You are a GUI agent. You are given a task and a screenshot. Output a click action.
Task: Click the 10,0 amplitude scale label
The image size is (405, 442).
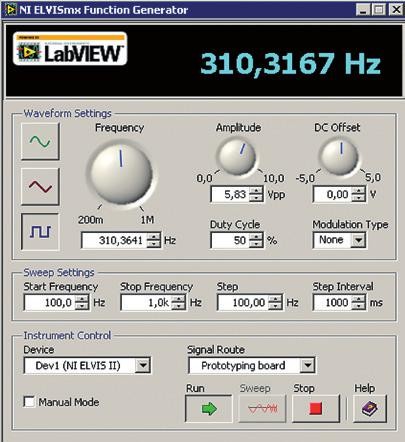pyautogui.click(x=274, y=179)
